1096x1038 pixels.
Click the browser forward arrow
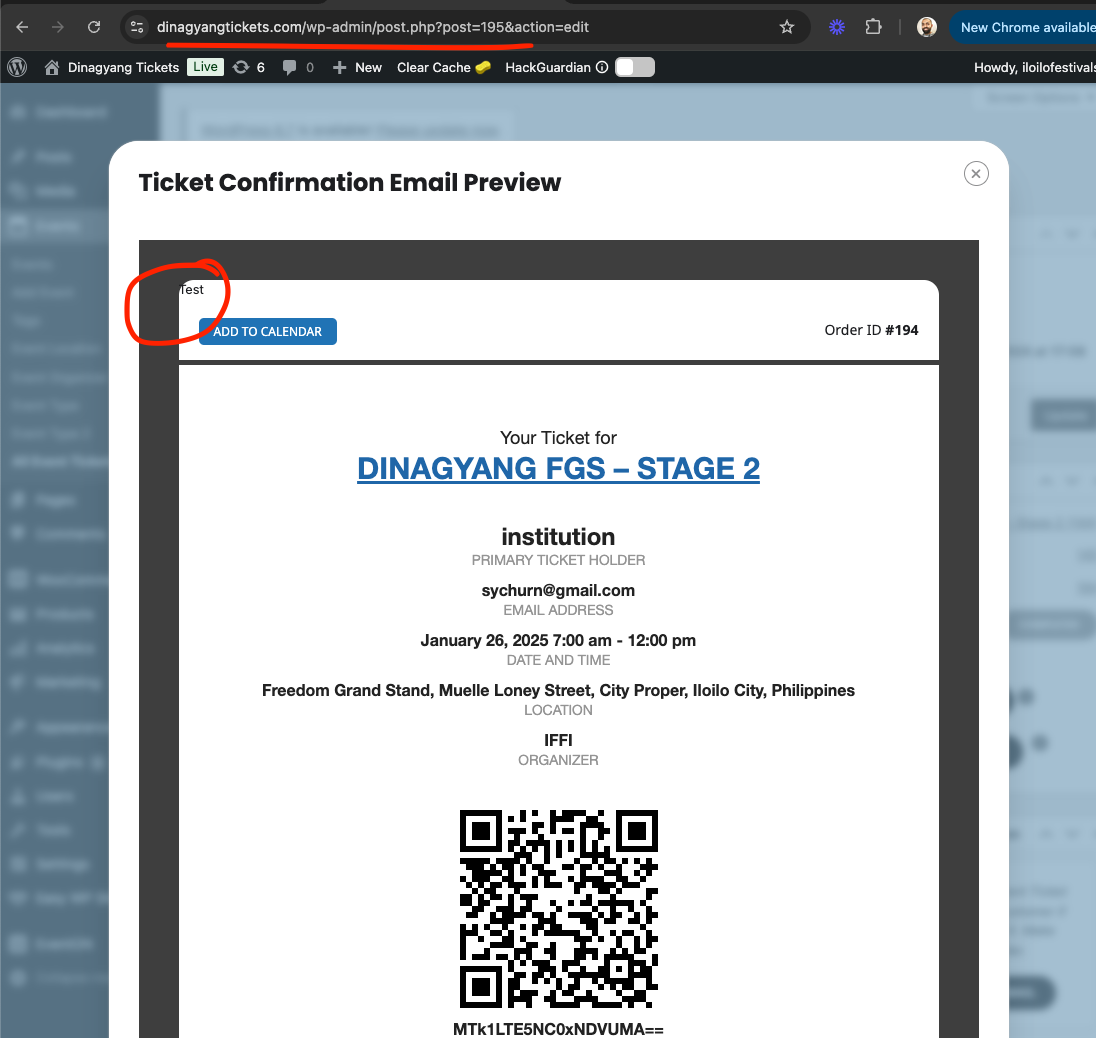click(58, 27)
